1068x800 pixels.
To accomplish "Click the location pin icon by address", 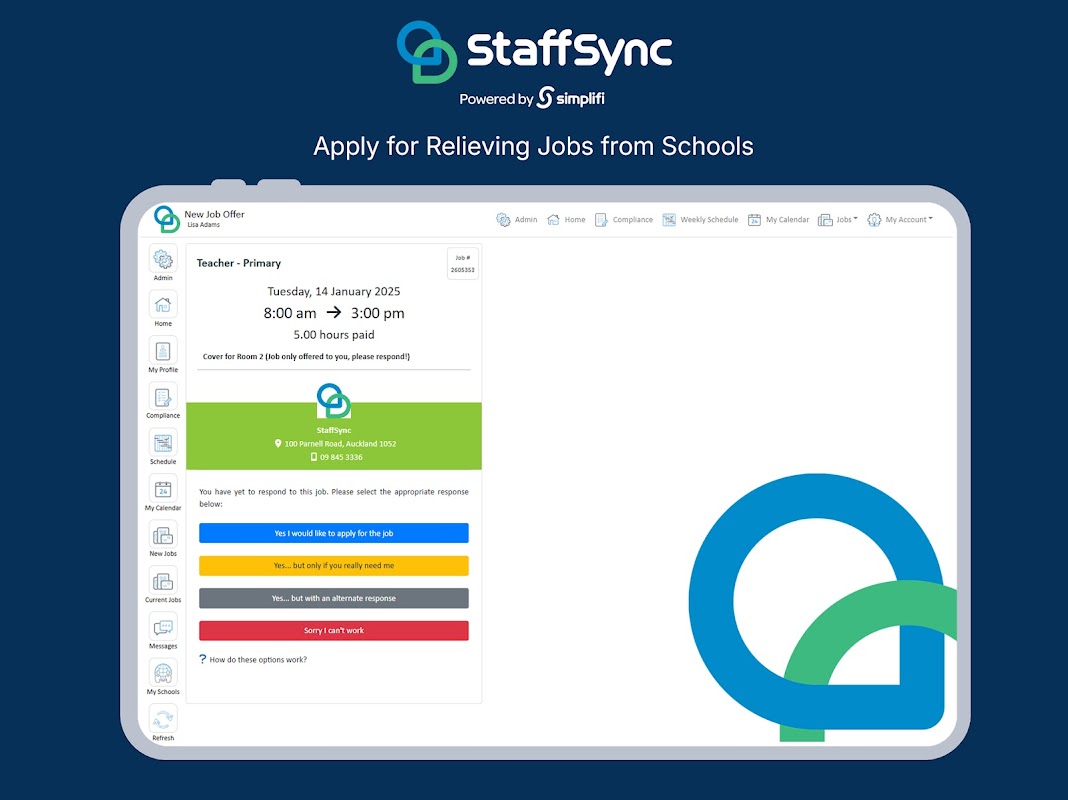I will click(x=278, y=443).
